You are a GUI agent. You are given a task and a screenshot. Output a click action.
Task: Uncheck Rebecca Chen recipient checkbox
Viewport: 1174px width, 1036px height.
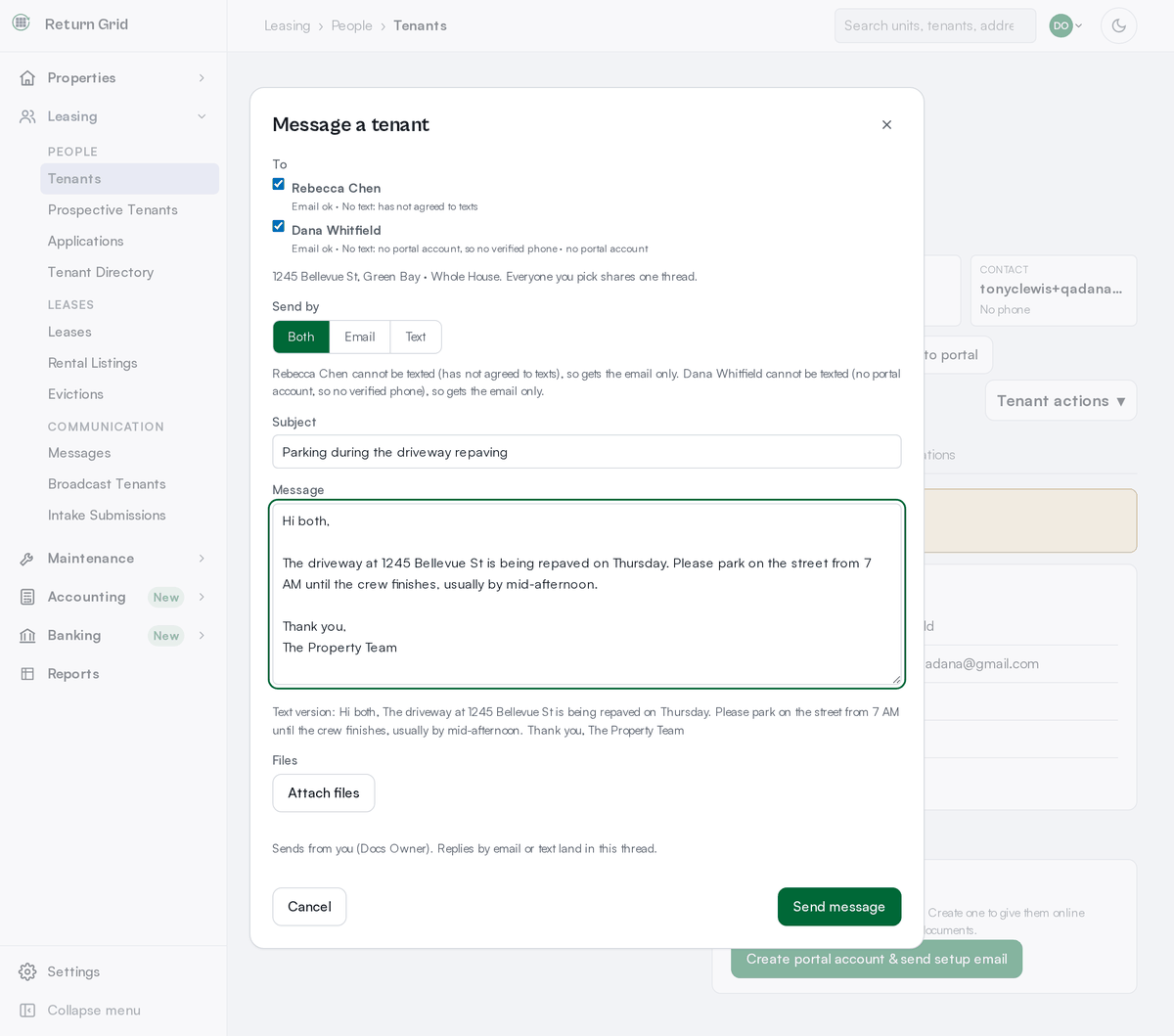tap(279, 185)
